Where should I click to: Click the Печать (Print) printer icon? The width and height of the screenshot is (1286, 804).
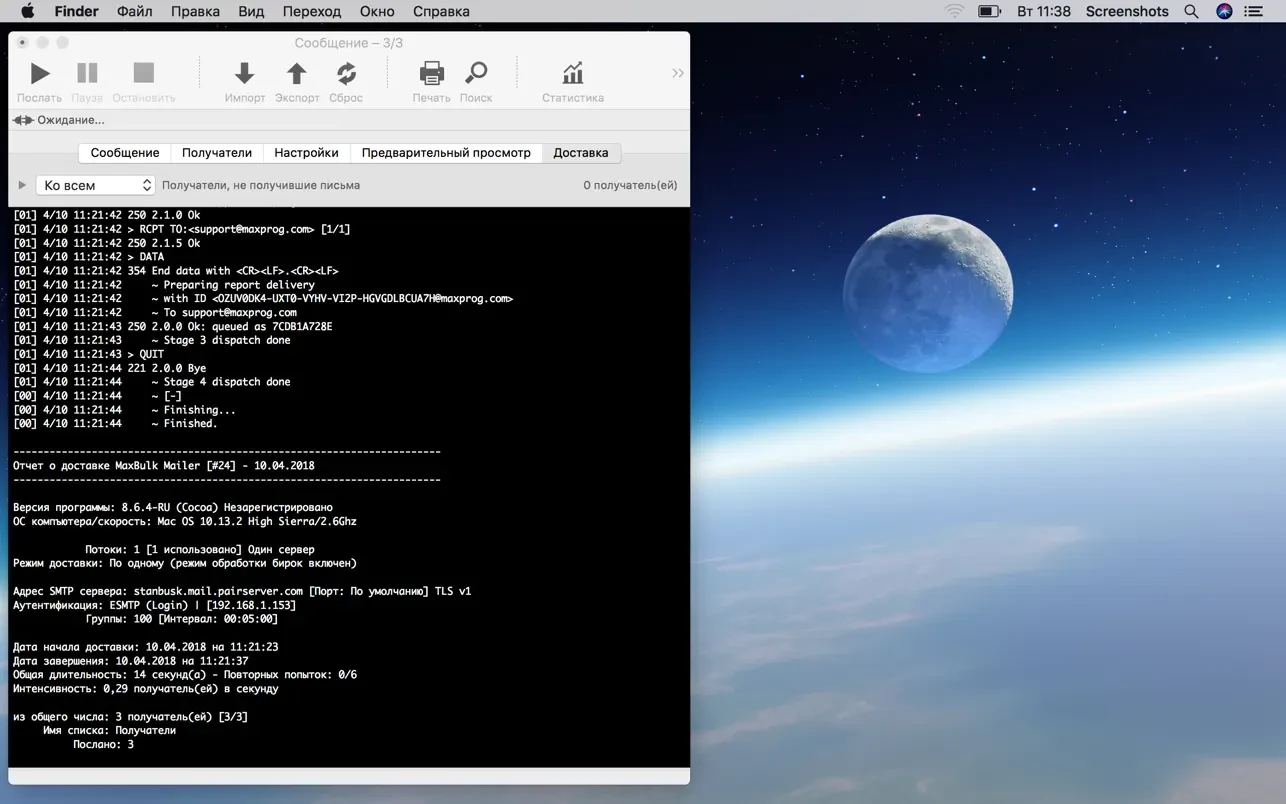(431, 74)
